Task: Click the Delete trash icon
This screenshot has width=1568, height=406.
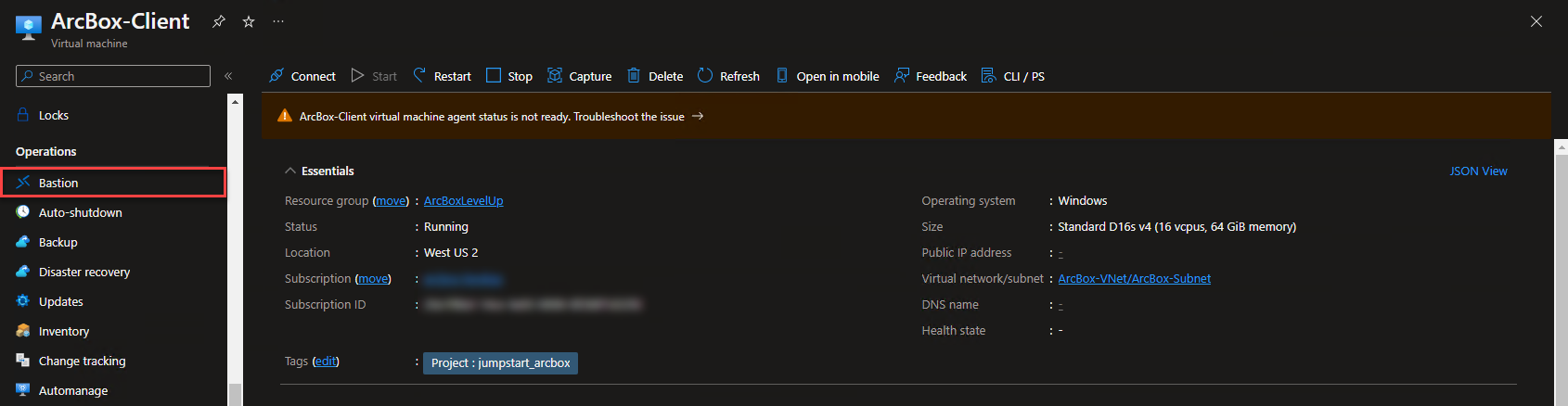Action: click(634, 75)
